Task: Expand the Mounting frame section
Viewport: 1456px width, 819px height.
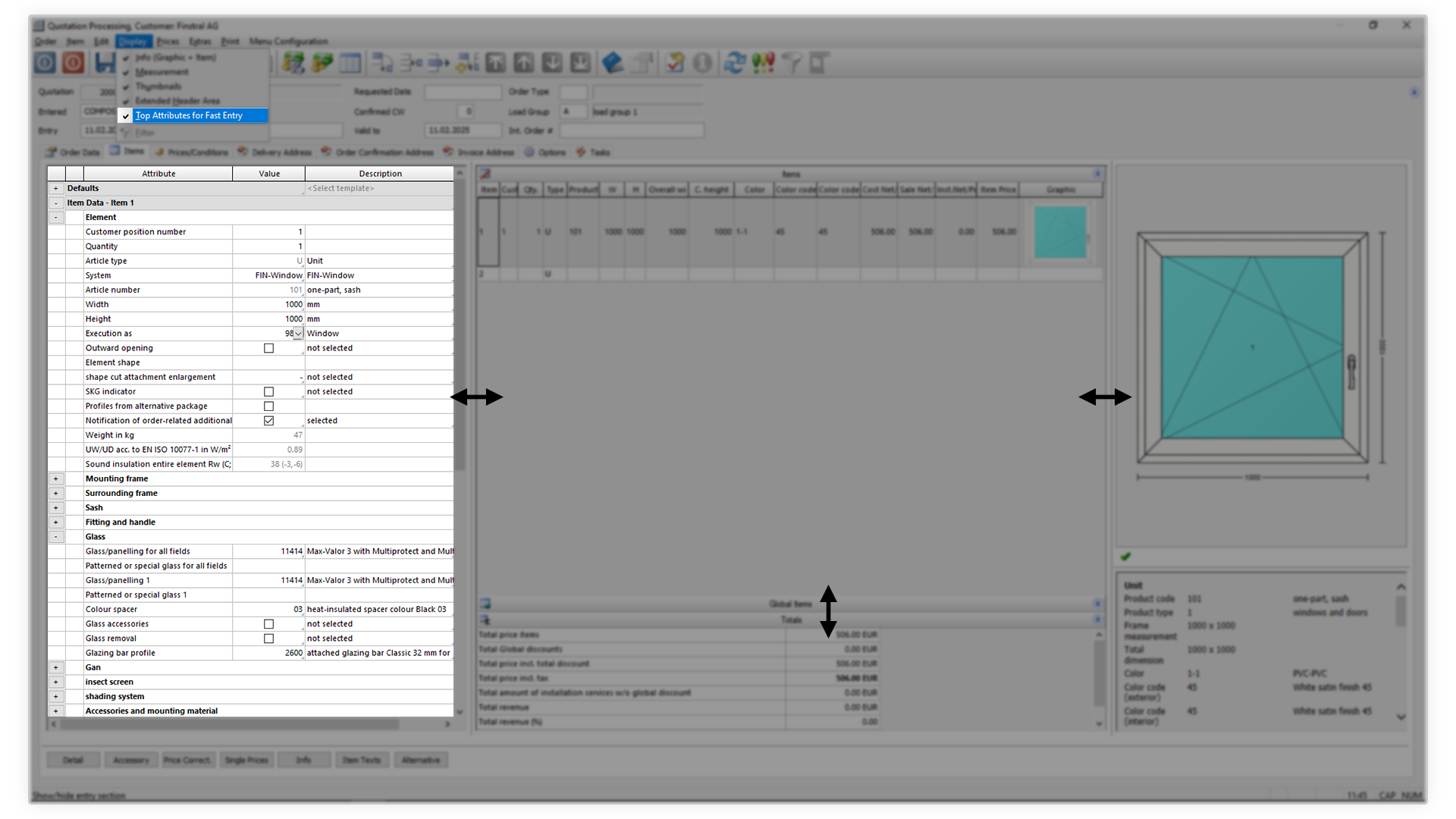Action: click(55, 479)
